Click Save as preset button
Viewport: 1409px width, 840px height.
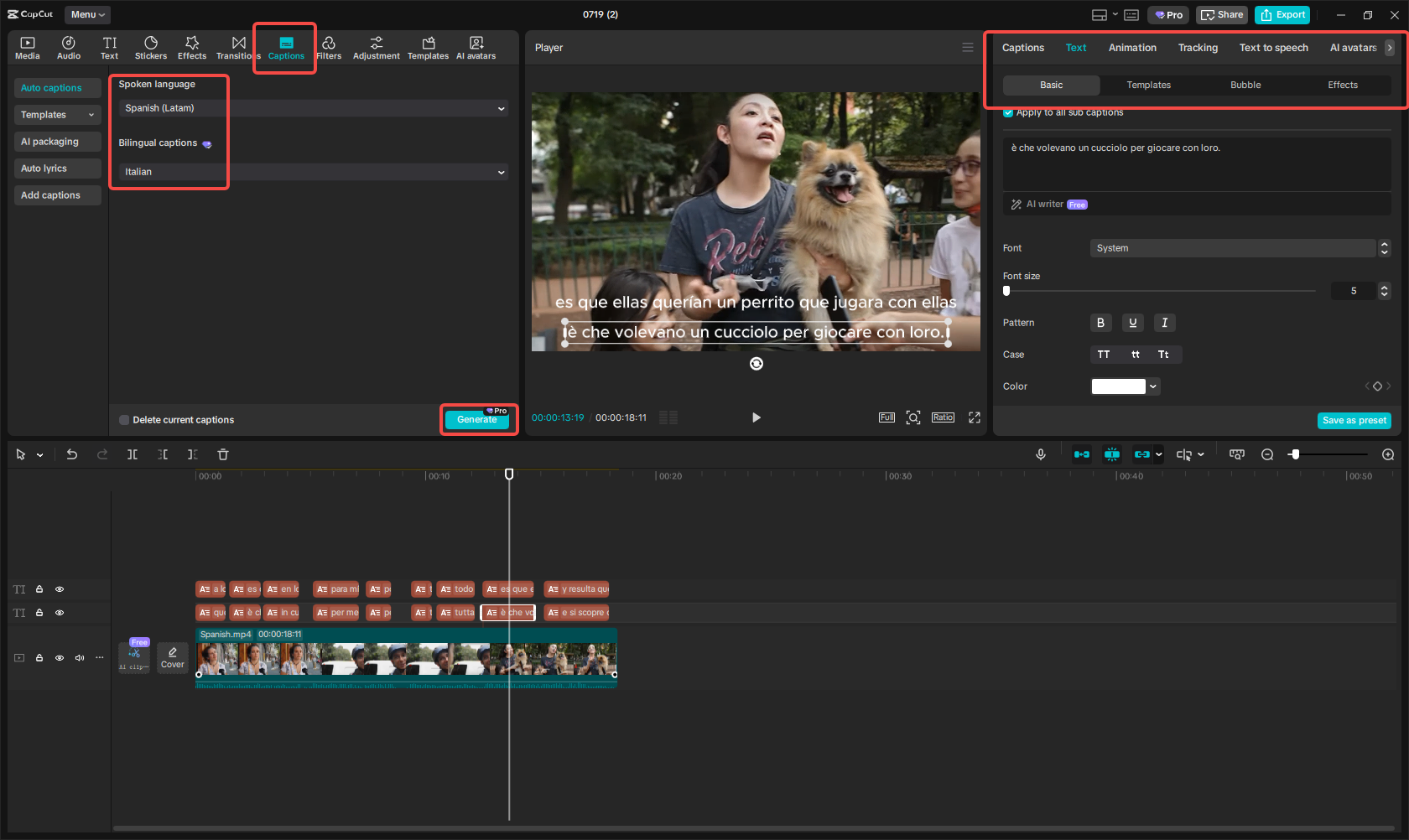click(x=1354, y=421)
